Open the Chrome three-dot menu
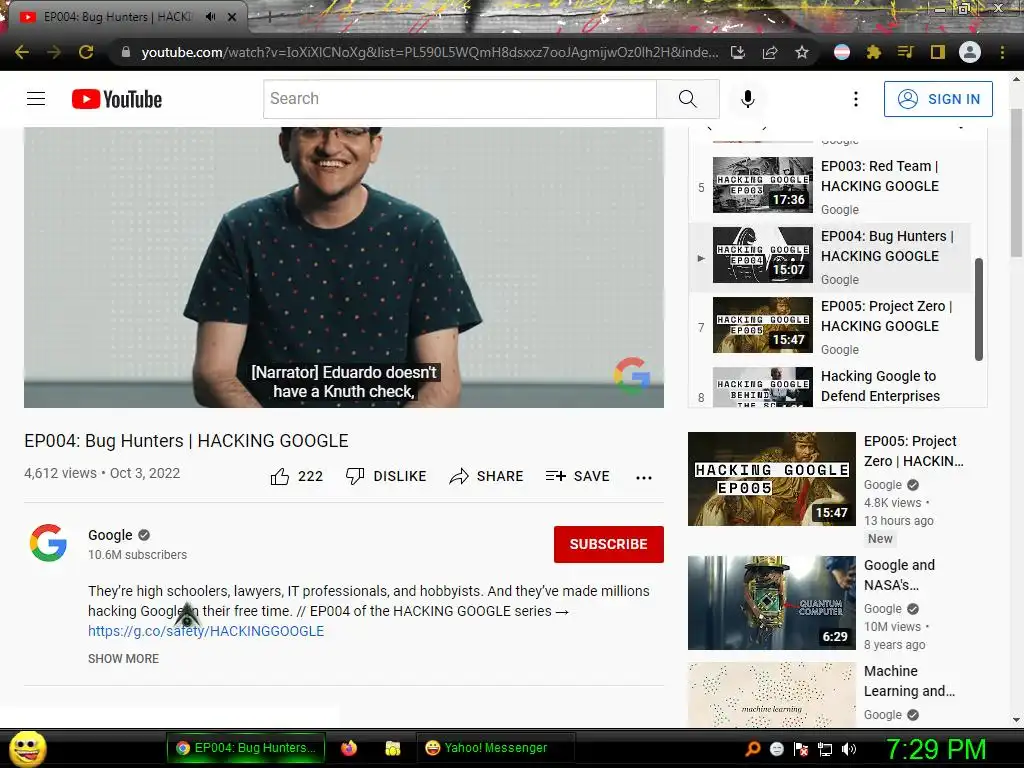Viewport: 1024px width, 768px height. click(x=1002, y=52)
